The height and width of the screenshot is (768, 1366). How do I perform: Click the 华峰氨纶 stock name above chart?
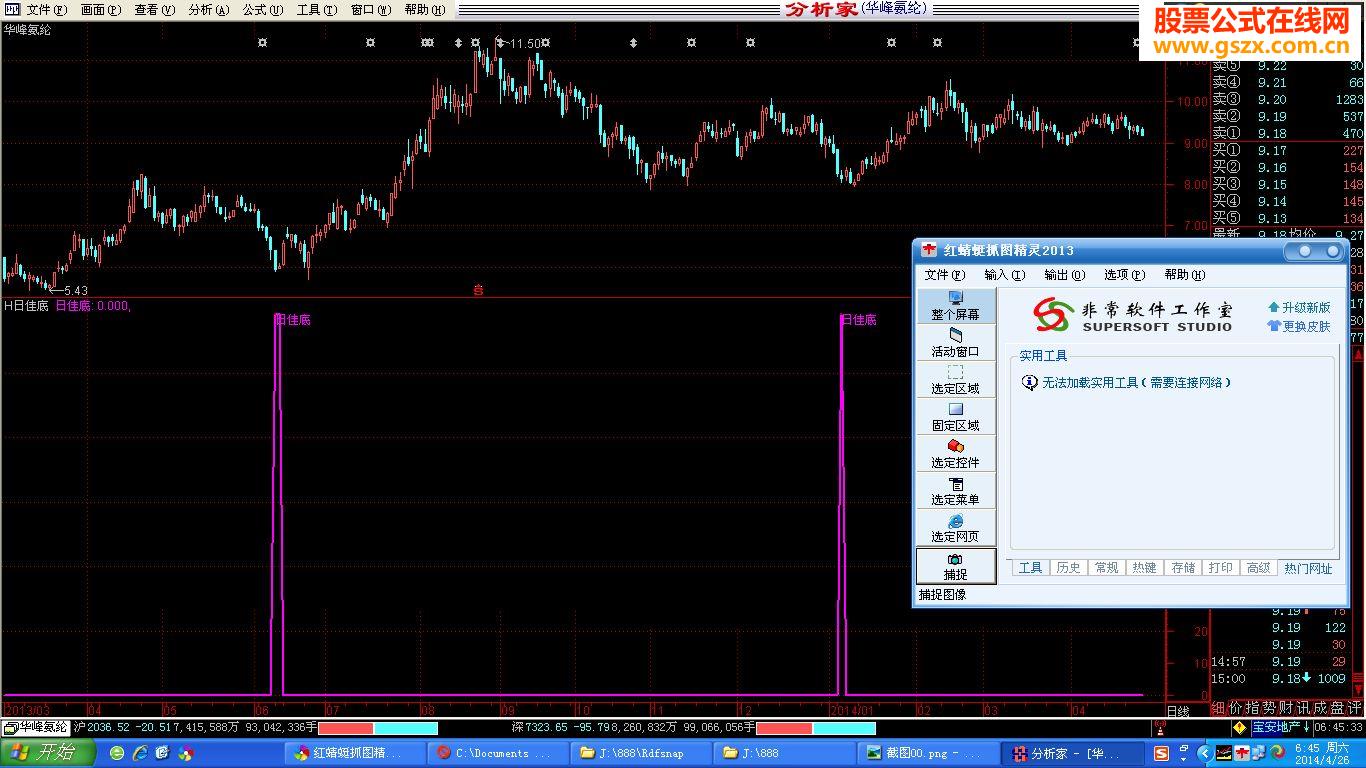pos(28,29)
